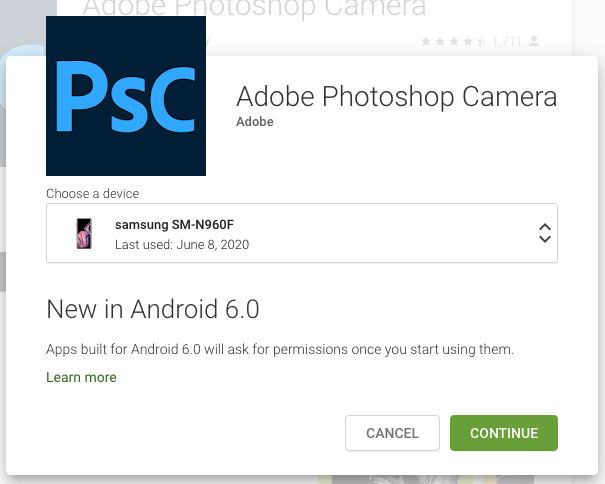The height and width of the screenshot is (484, 605).
Task: Click the samsung SM-N960F phone thumbnail
Action: coord(84,233)
